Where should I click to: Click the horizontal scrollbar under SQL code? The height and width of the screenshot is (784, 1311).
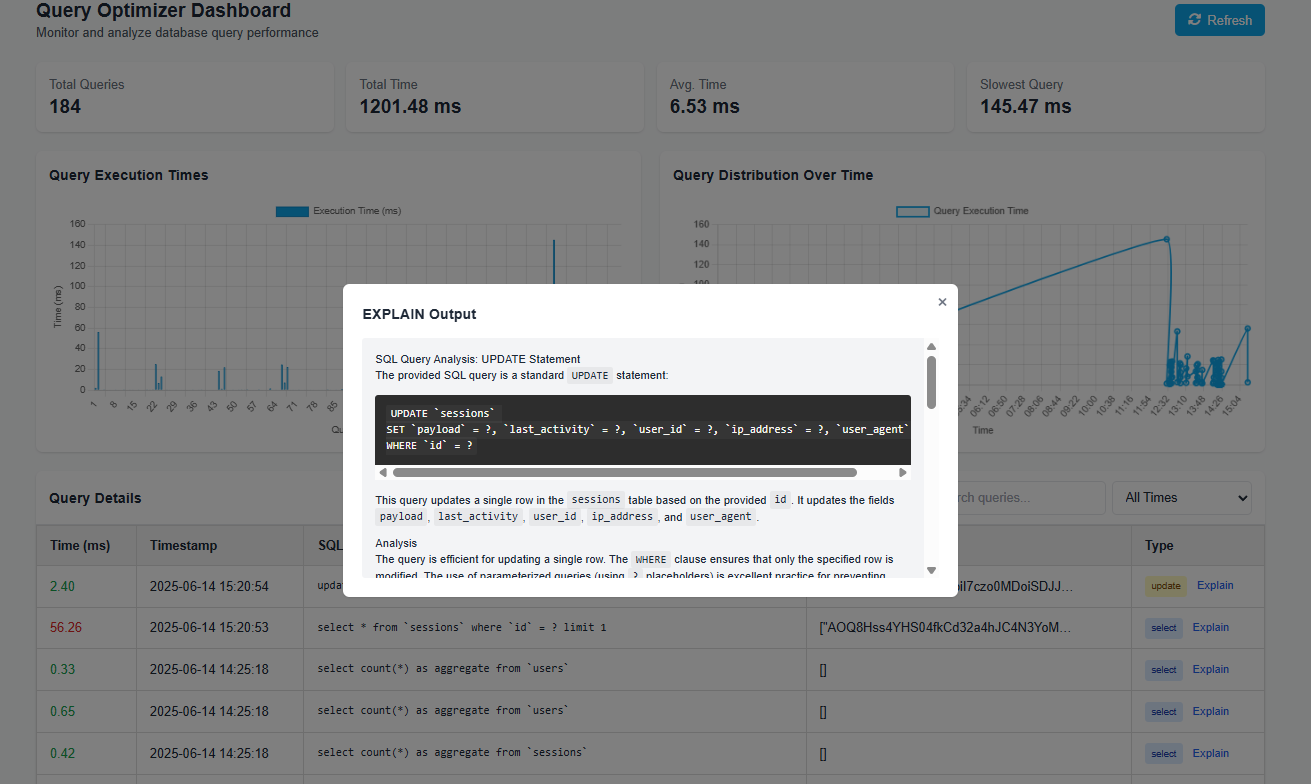coord(624,472)
